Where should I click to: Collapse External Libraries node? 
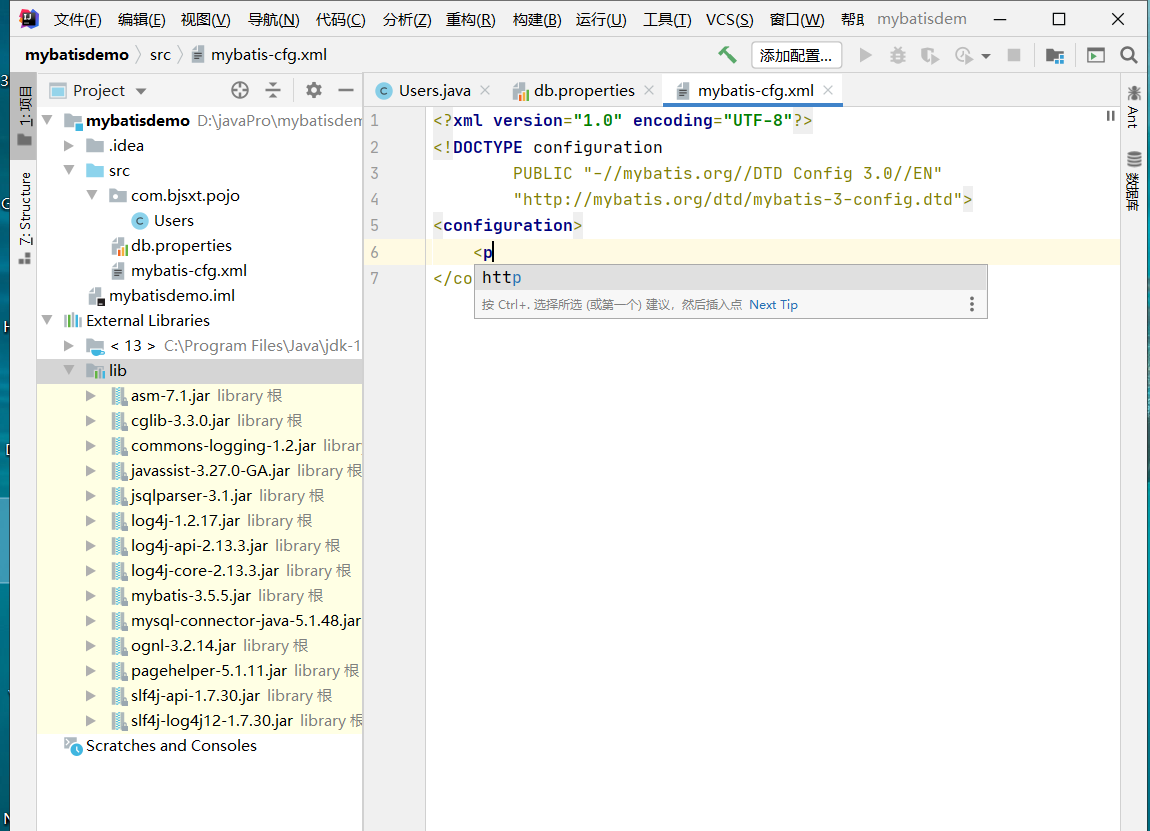(48, 320)
